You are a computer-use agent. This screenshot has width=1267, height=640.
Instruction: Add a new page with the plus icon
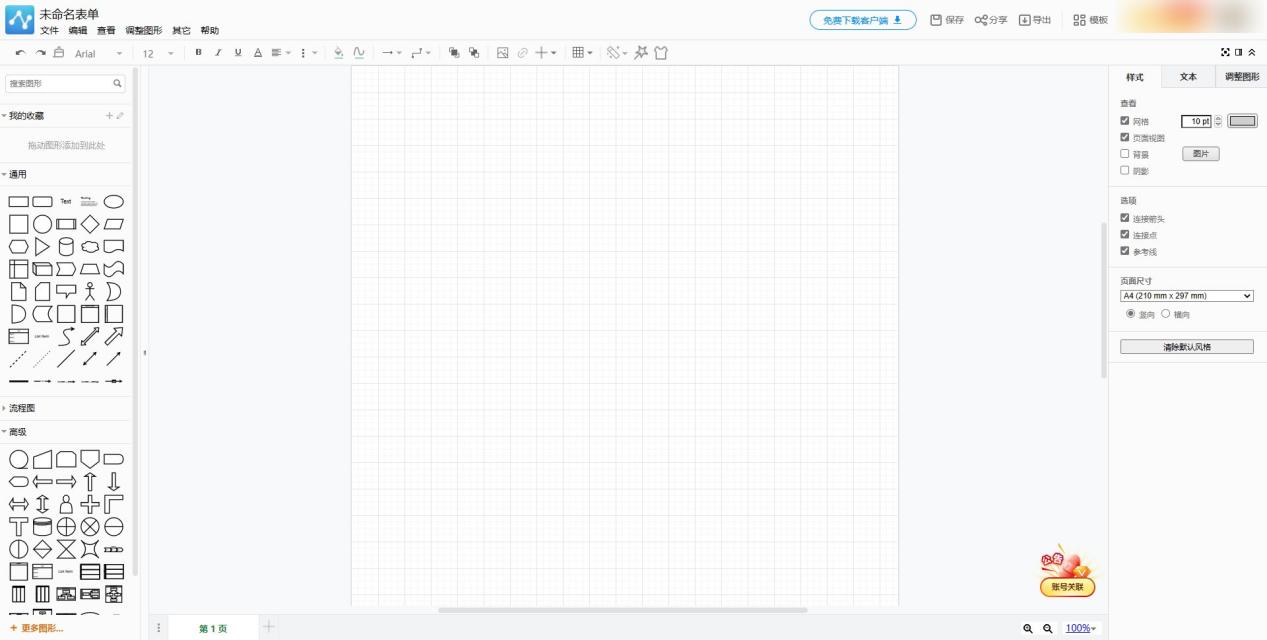(268, 627)
